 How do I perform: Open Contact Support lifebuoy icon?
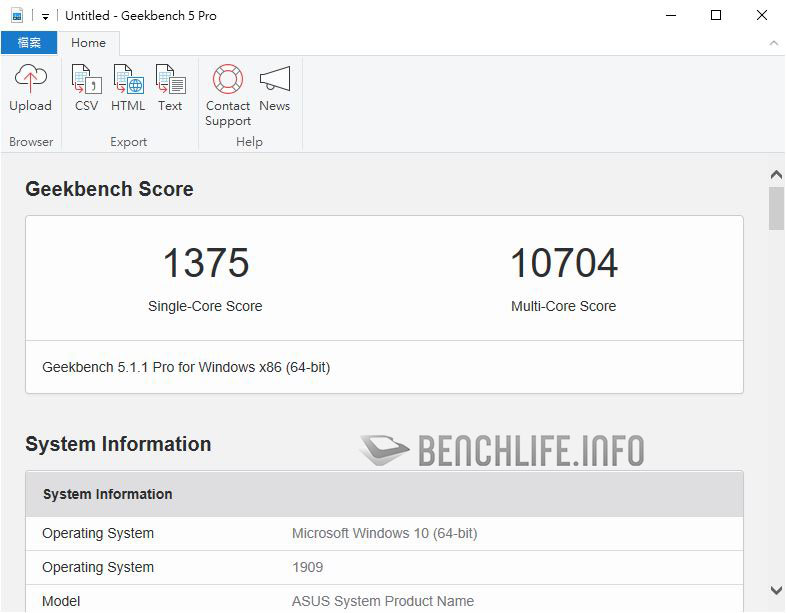(228, 79)
